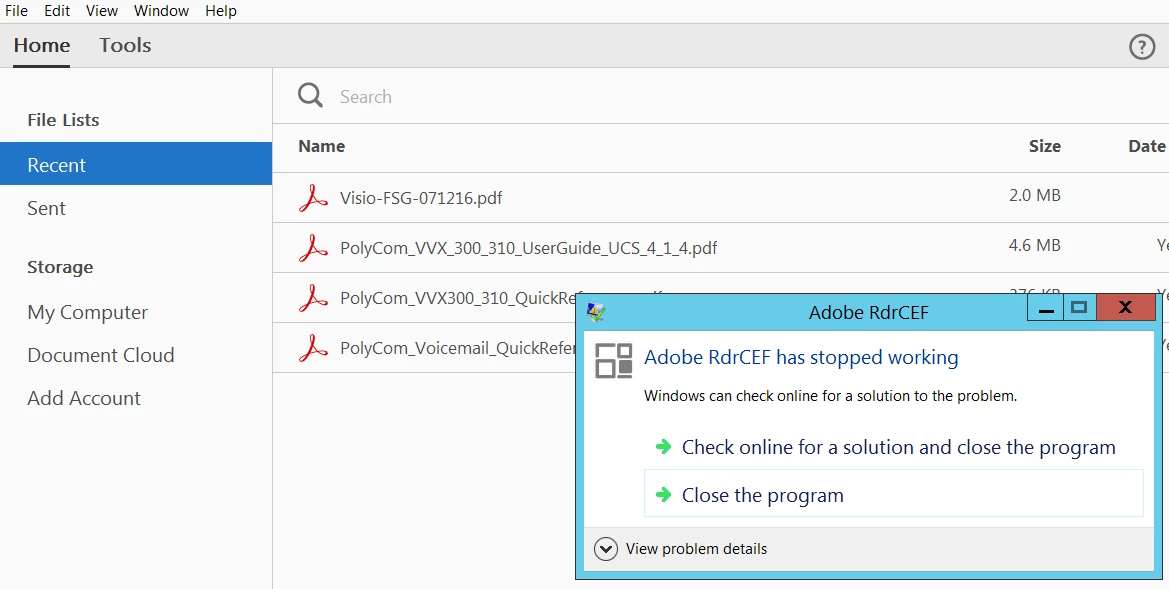Open the Edit menu
Image resolution: width=1169 pixels, height=589 pixels.
[57, 11]
